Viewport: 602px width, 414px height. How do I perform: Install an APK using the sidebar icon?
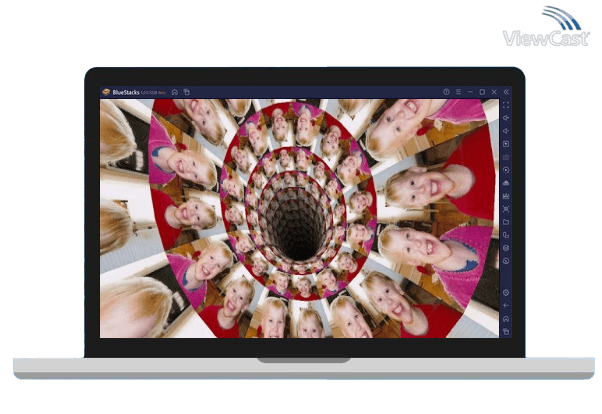coord(506,183)
